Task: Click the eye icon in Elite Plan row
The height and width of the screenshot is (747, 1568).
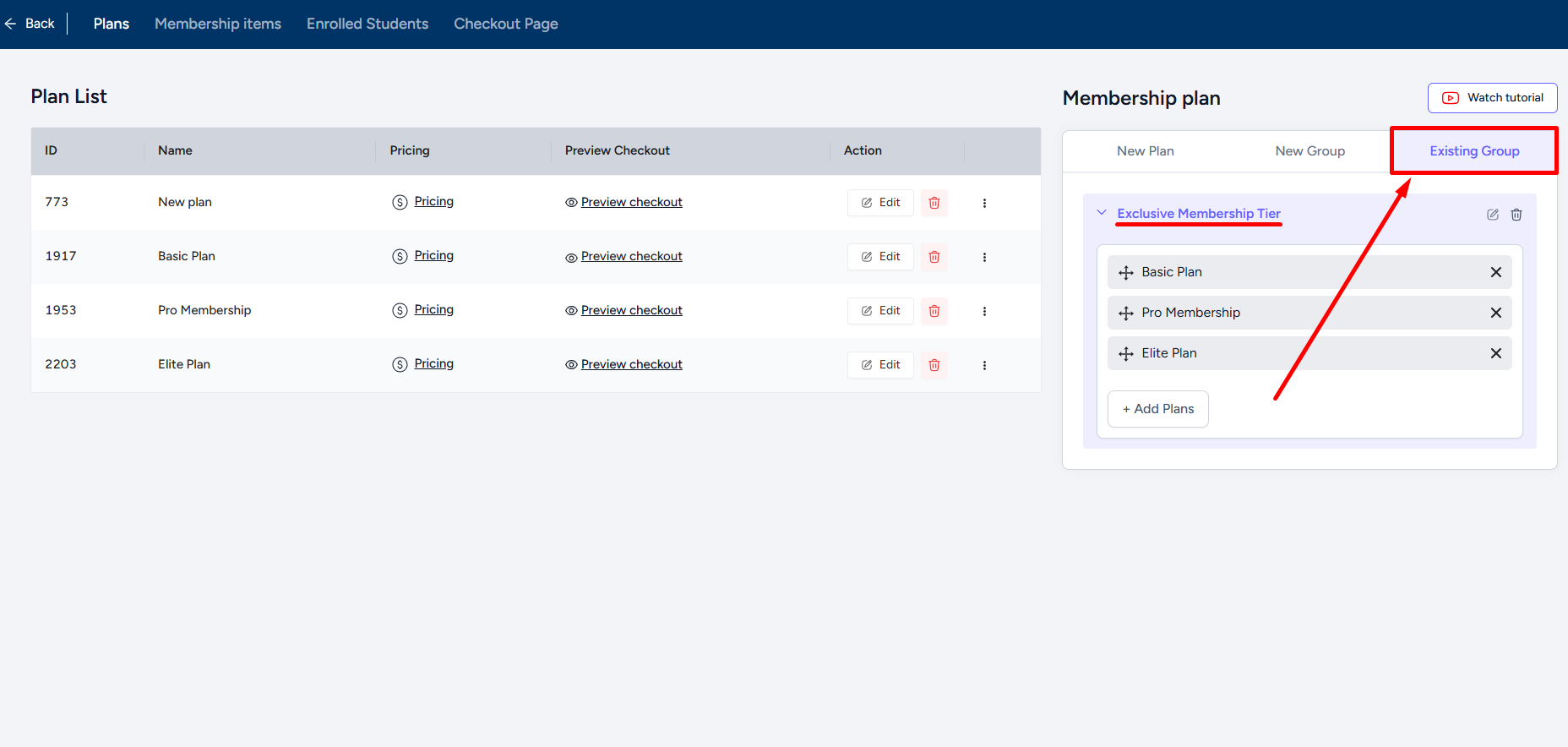Action: click(x=572, y=365)
